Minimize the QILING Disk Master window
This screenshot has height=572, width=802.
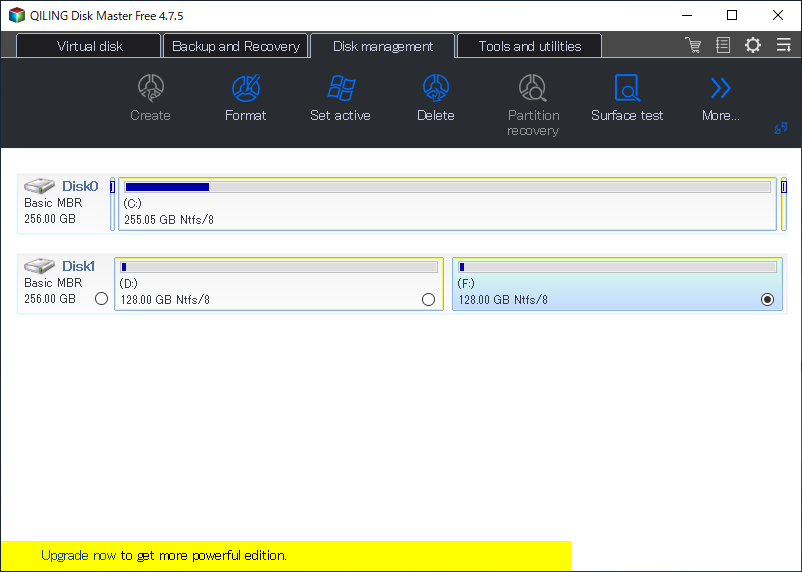point(687,15)
